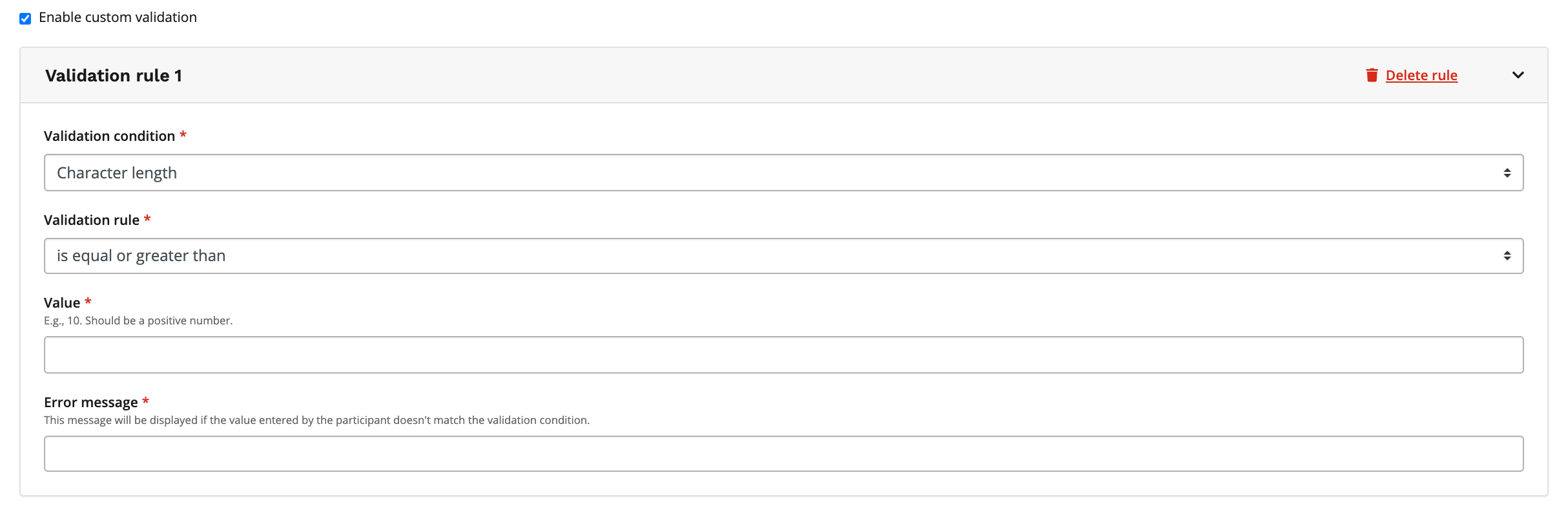The width and height of the screenshot is (1568, 508).
Task: Click the Delete rule link
Action: point(1421,76)
